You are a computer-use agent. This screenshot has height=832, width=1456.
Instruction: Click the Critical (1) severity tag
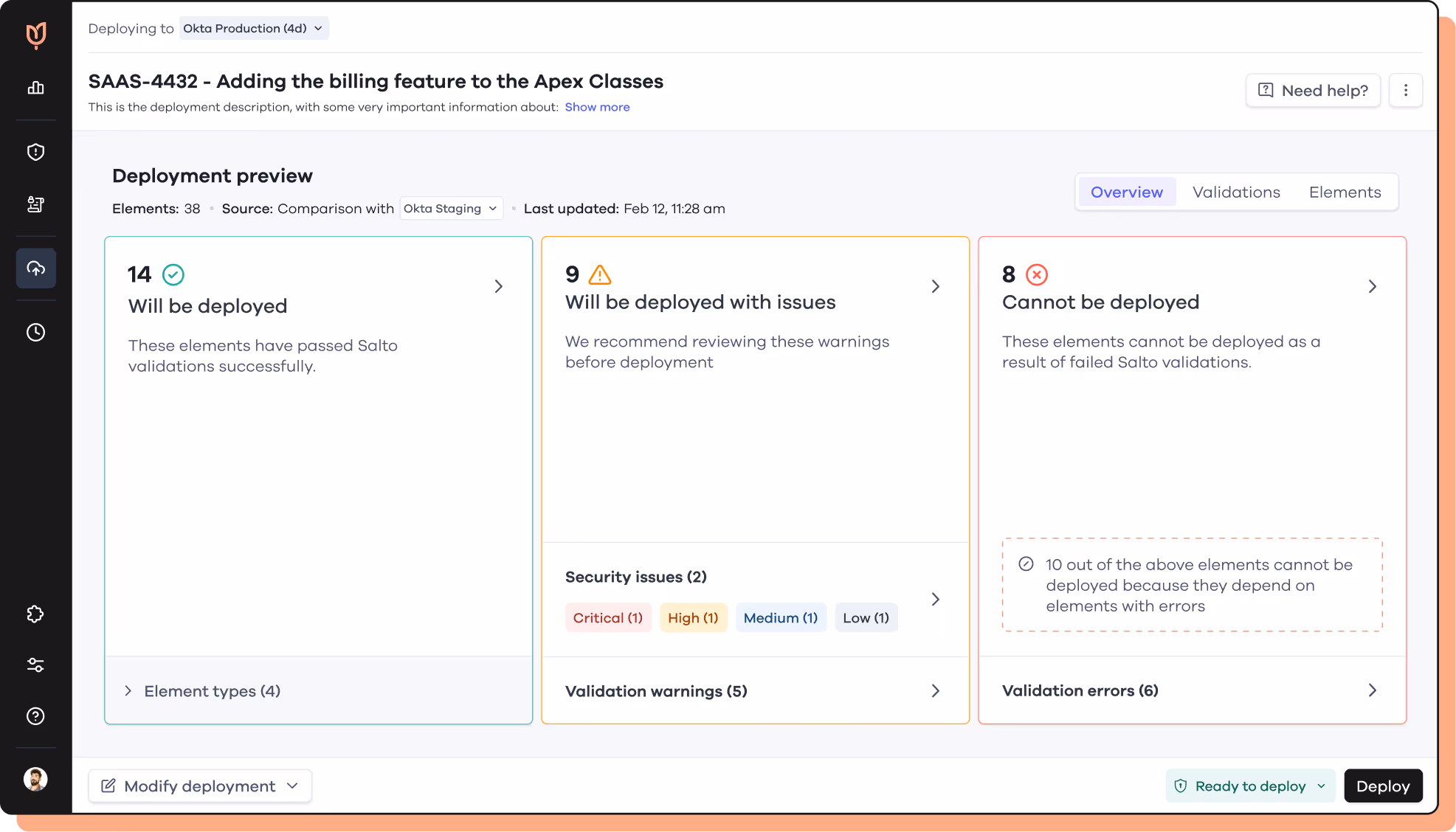click(x=608, y=618)
